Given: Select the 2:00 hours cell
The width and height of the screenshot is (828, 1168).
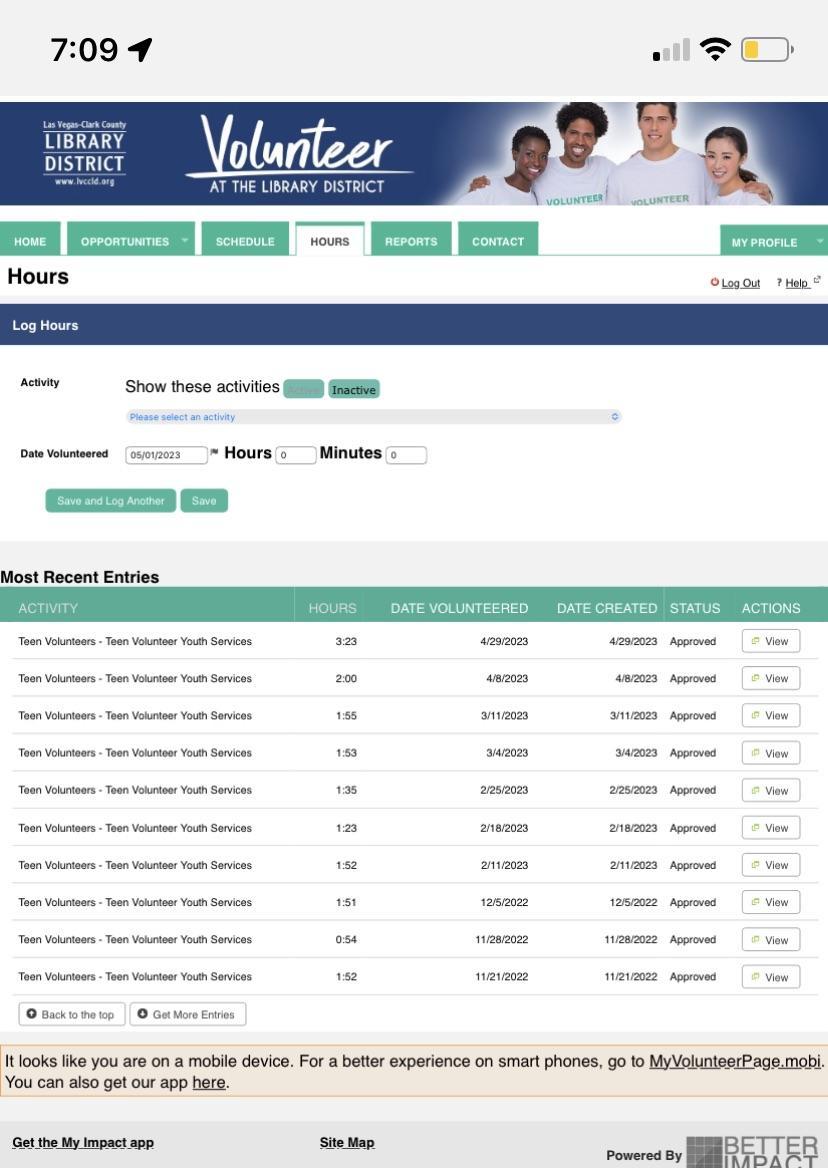Looking at the screenshot, I should click(345, 679).
